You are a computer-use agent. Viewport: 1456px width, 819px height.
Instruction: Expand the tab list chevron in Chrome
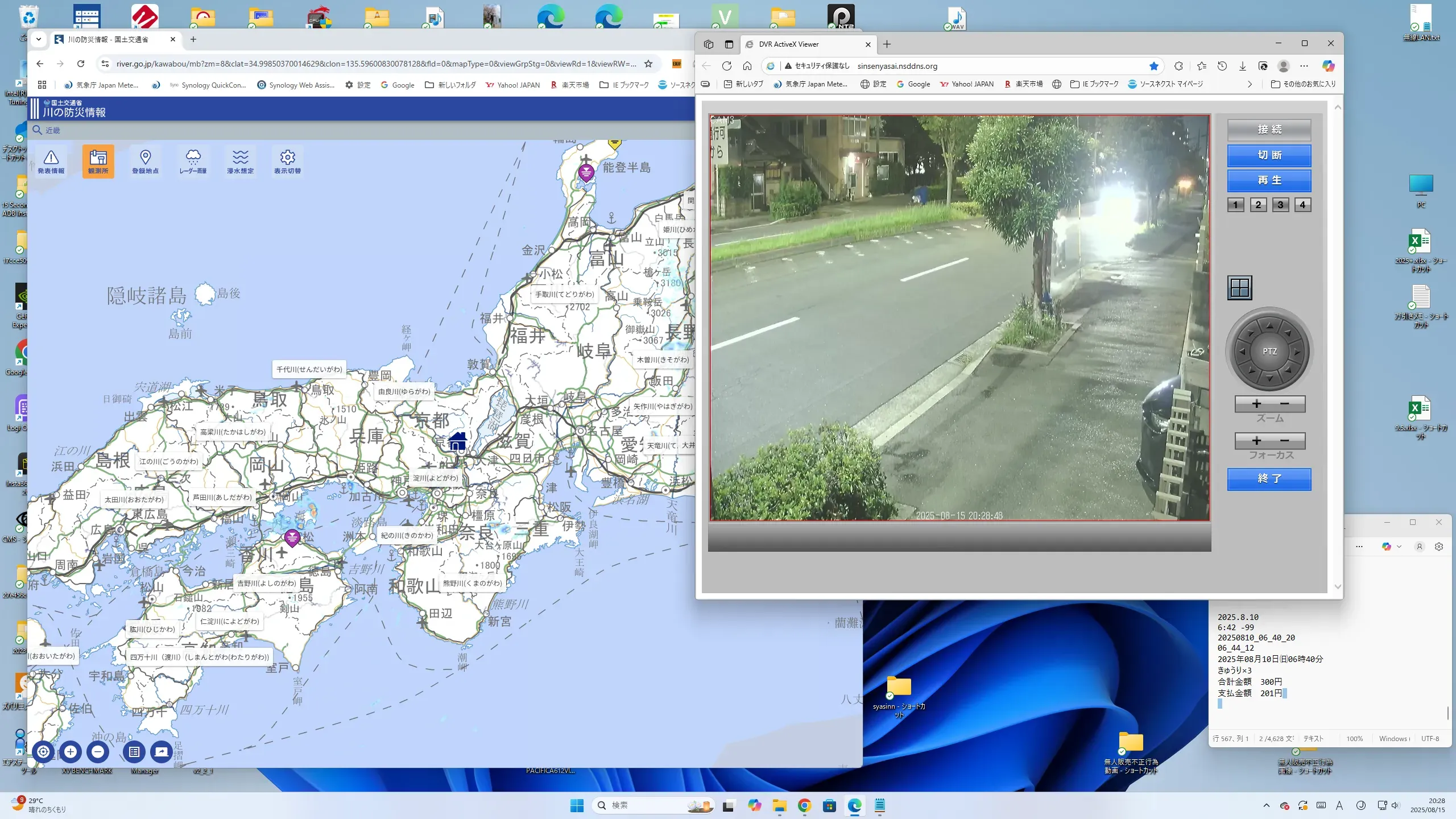tap(39, 39)
